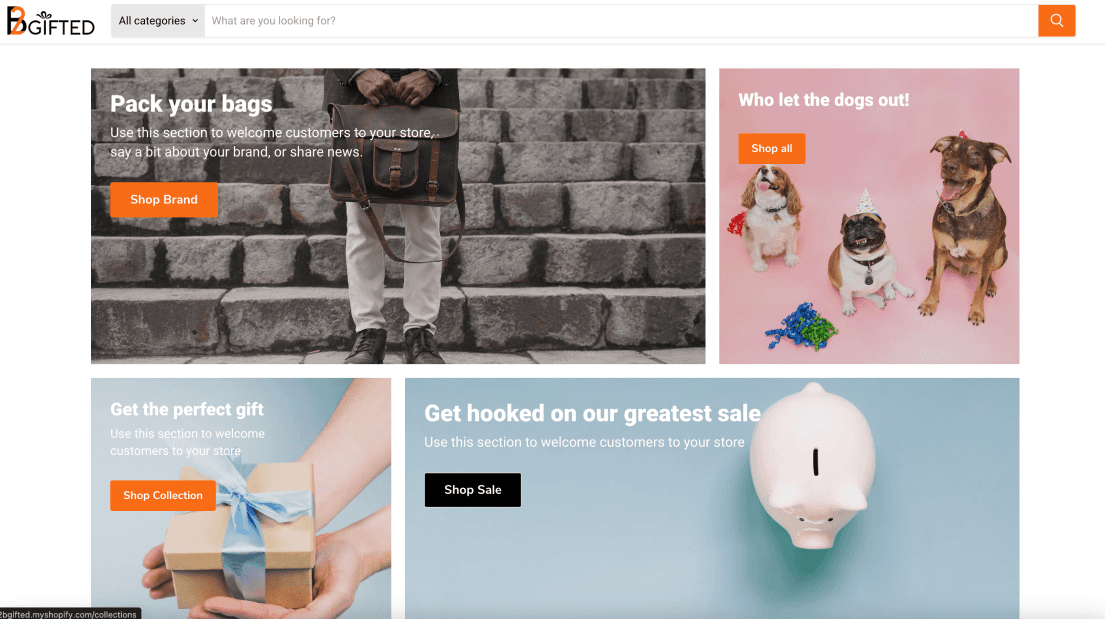Open the BGifted logo home link

point(51,21)
